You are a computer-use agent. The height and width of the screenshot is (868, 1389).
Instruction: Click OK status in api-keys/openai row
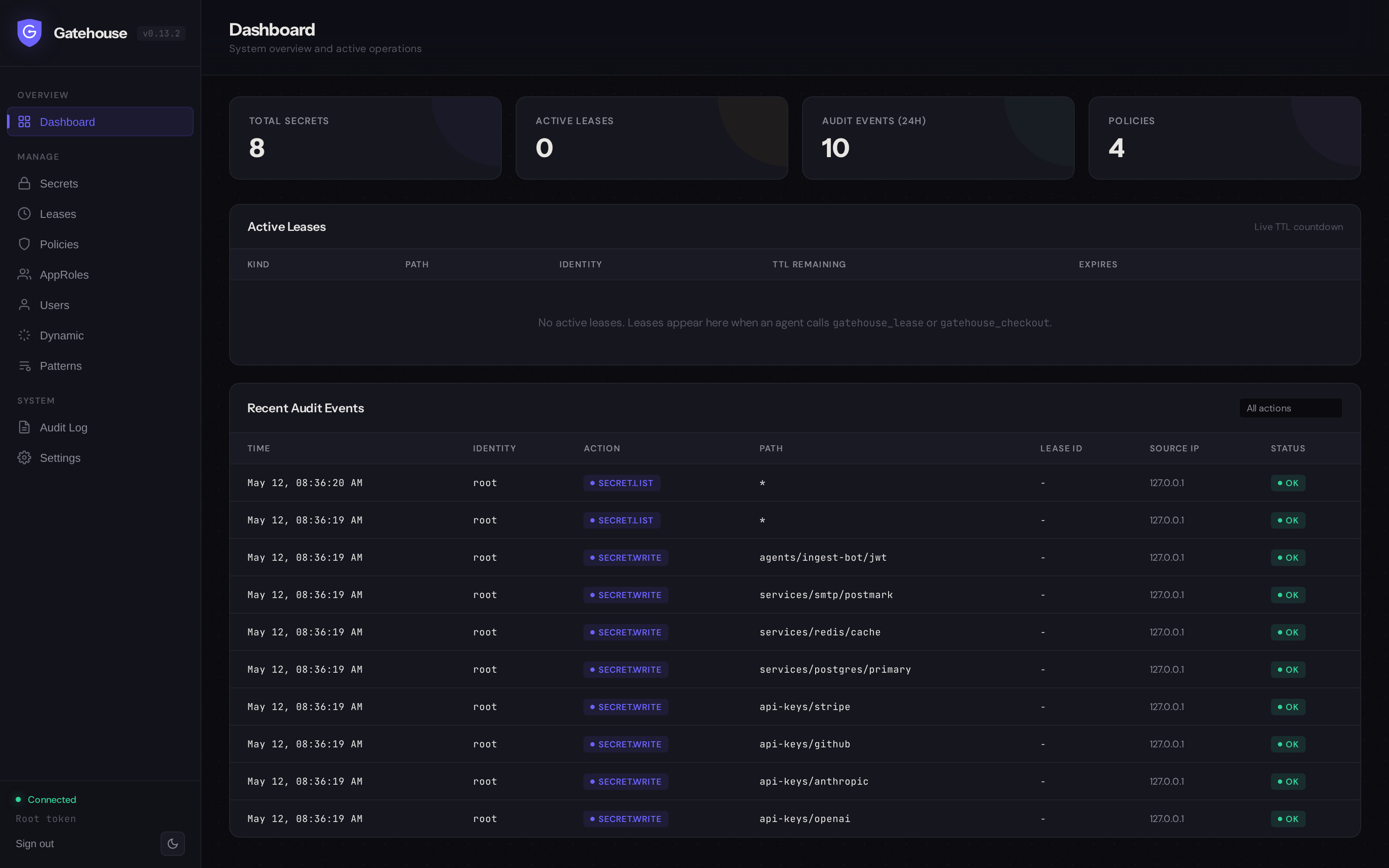(x=1287, y=819)
